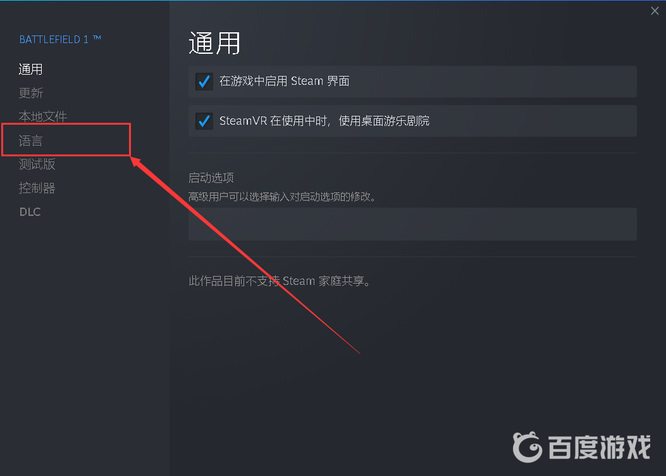
Task: Open the 测试版 section
Action: [37, 164]
